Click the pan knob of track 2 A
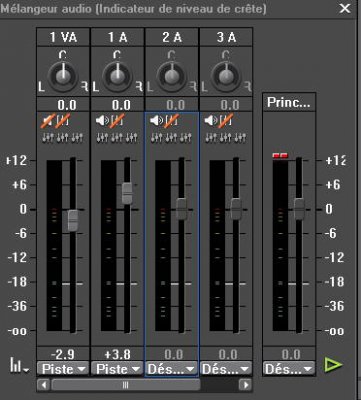 (172, 76)
